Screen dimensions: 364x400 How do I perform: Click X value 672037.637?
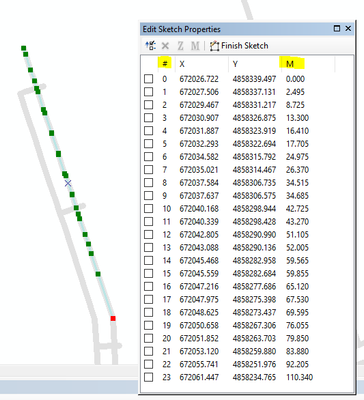coord(199,196)
